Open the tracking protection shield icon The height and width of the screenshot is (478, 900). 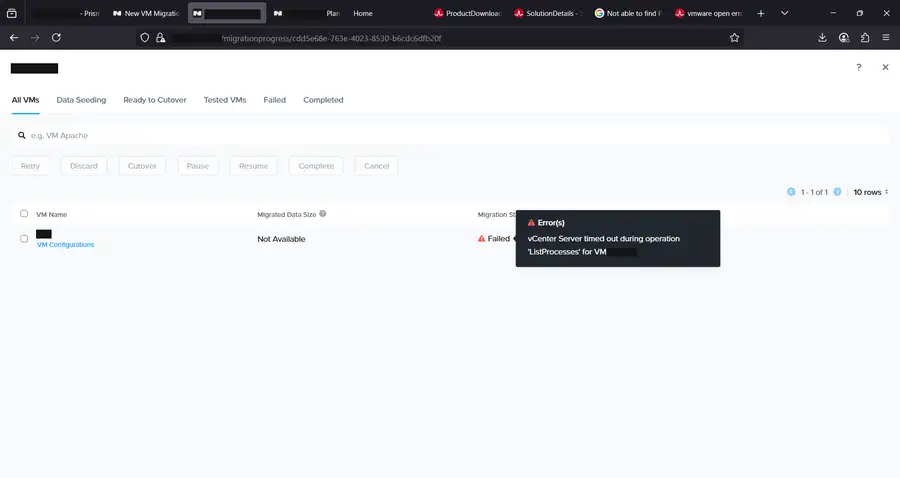click(145, 38)
